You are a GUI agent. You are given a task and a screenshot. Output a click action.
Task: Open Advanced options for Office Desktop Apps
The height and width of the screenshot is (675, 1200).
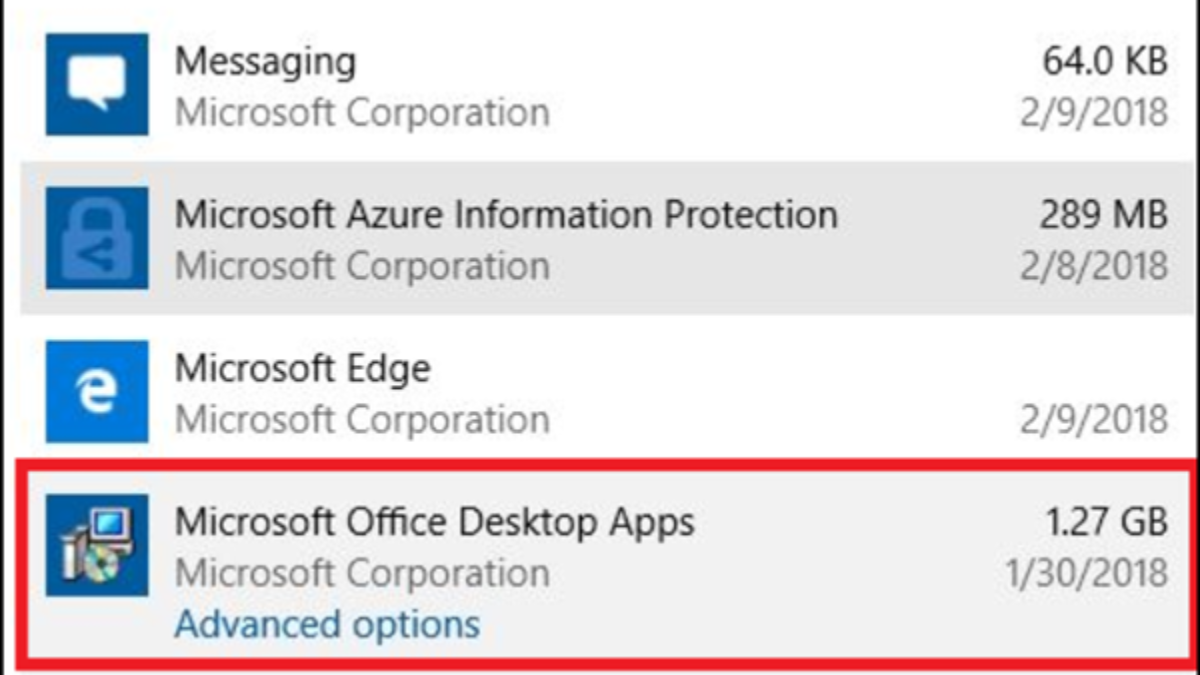[x=327, y=625]
